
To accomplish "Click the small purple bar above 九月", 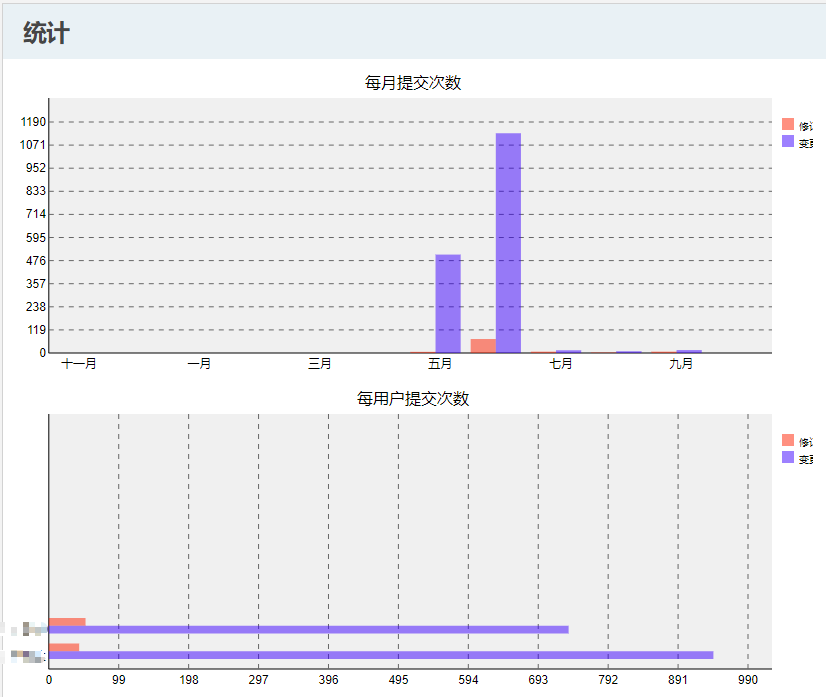I will point(689,351).
